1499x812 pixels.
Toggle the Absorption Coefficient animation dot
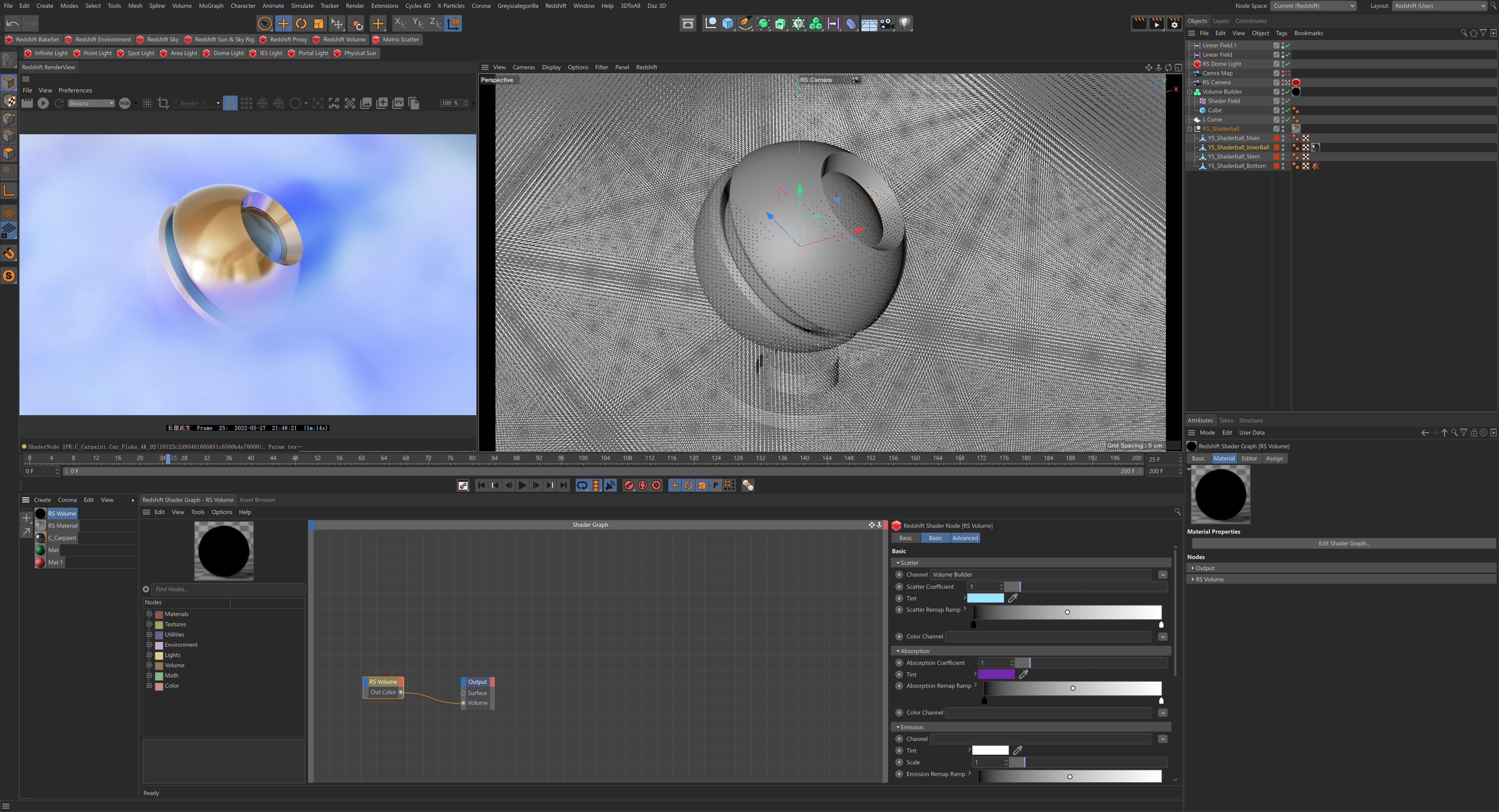point(899,663)
